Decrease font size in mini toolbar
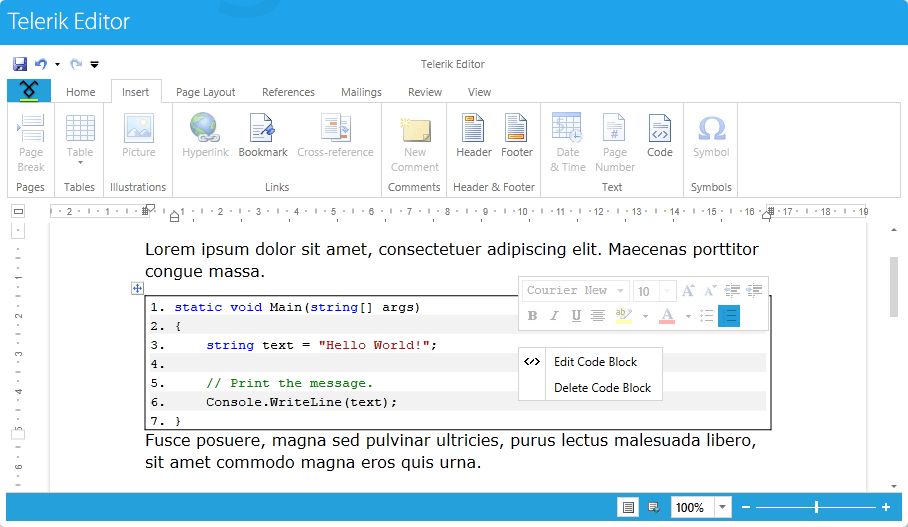908x527 pixels. tap(710, 291)
